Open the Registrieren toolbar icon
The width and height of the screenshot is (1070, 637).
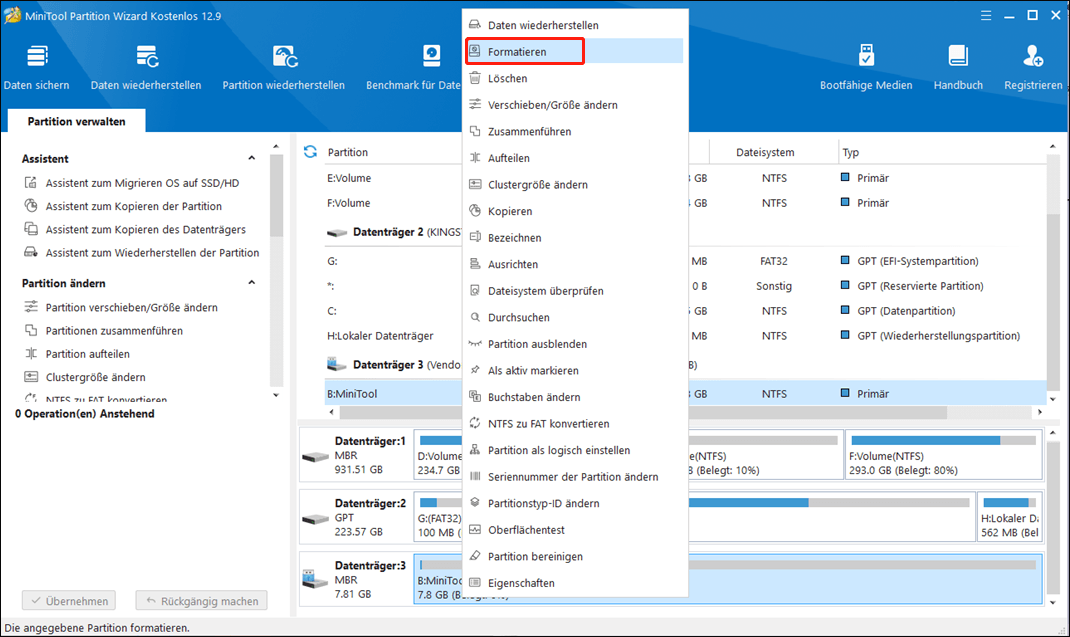[x=1033, y=57]
